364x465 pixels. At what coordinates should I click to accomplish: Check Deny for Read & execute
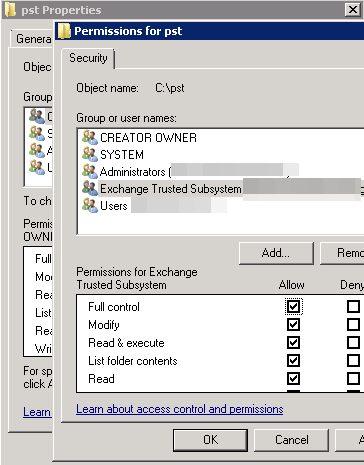click(353, 342)
